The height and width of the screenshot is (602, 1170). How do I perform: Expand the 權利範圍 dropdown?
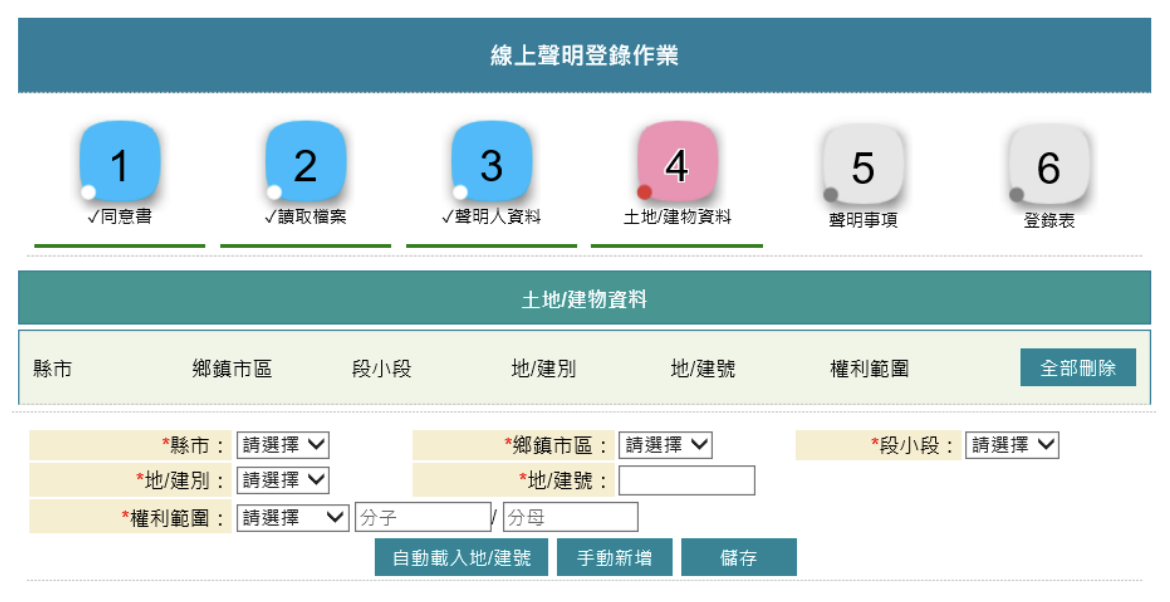(292, 517)
